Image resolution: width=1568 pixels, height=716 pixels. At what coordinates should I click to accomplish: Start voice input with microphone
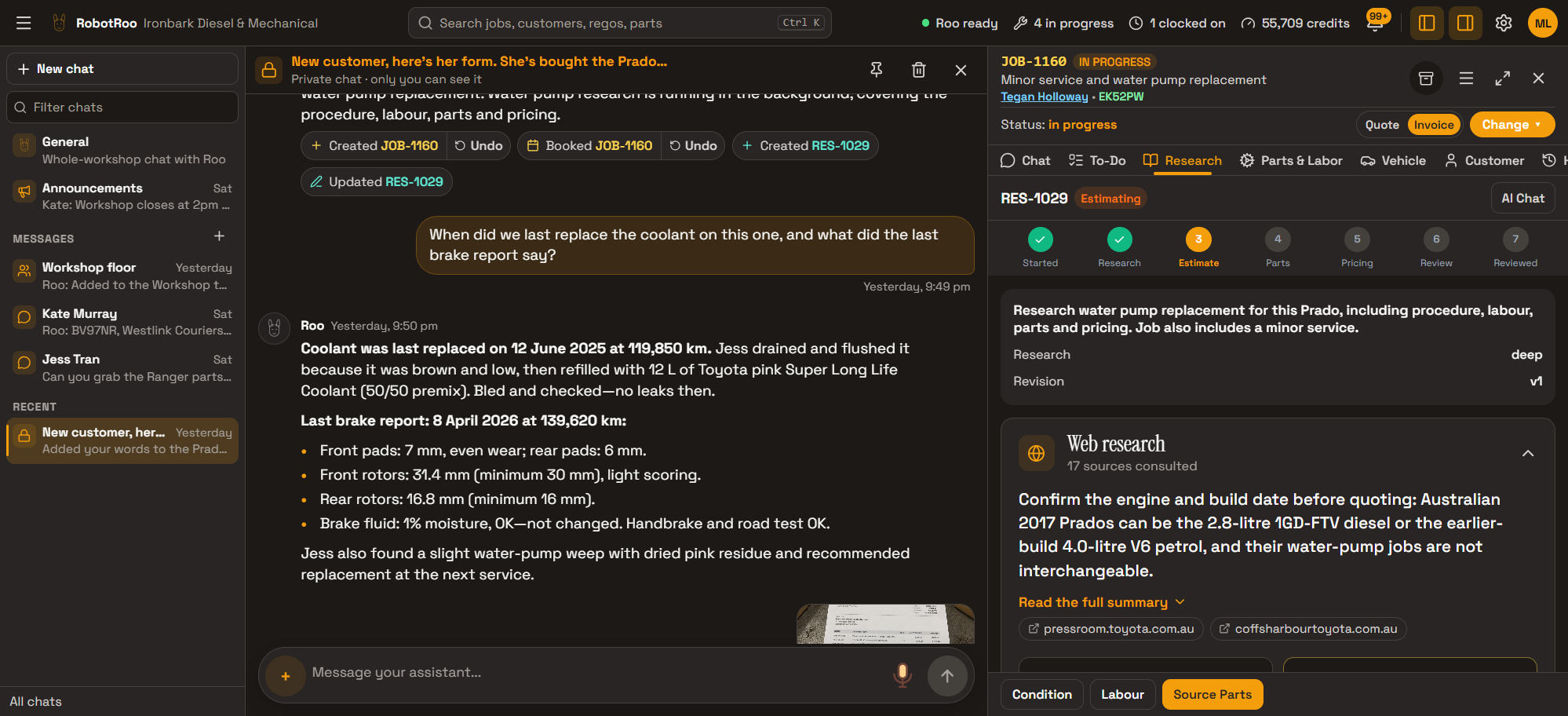tap(903, 675)
